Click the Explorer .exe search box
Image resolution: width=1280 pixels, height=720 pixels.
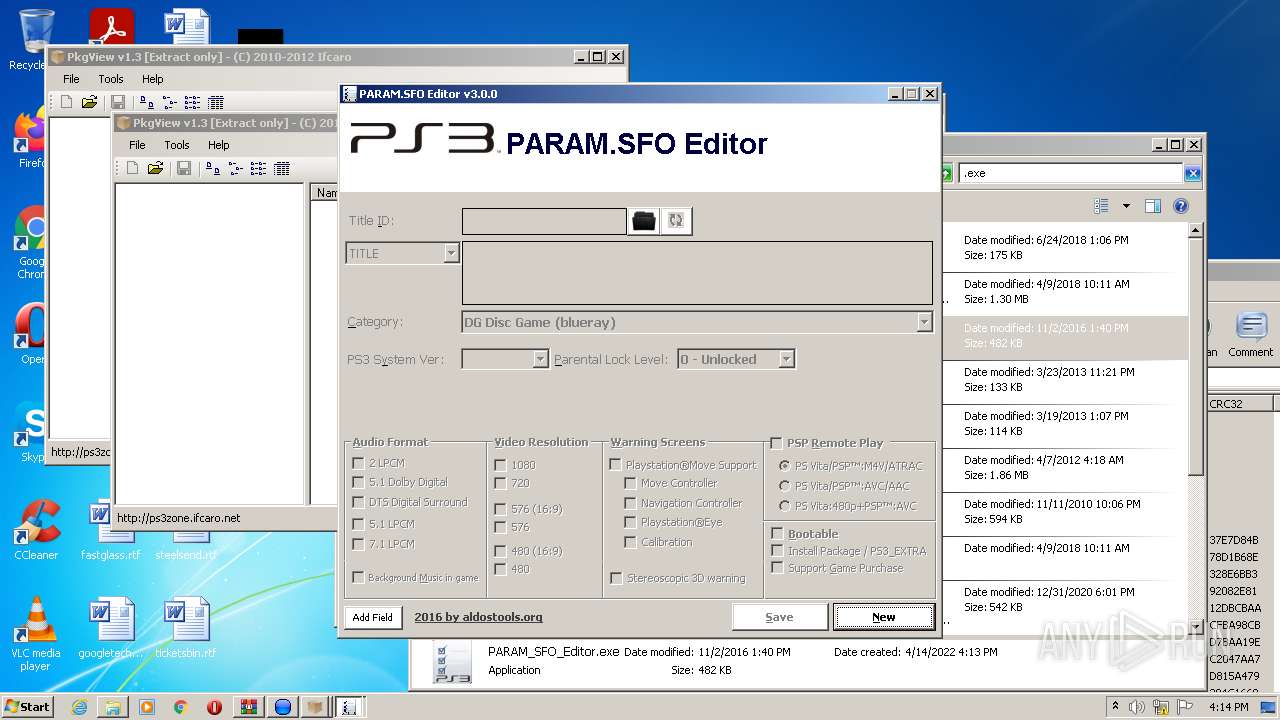point(1071,173)
